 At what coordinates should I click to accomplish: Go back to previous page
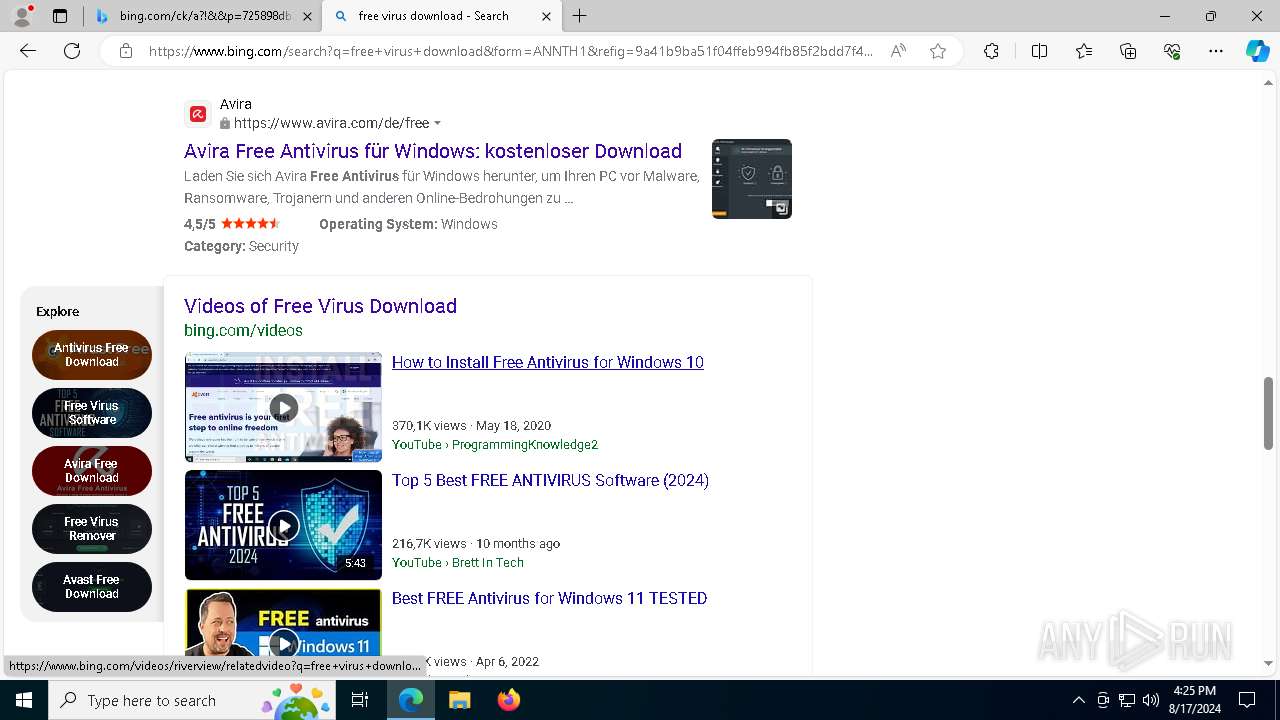28,51
